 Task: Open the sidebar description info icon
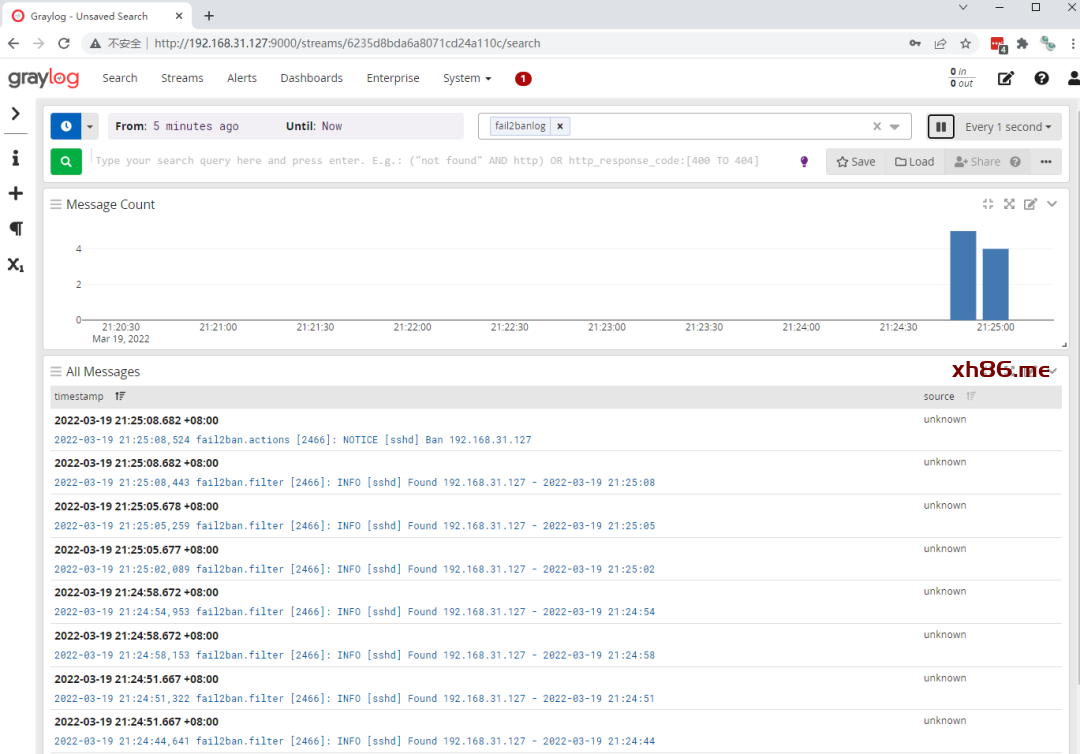[16, 158]
